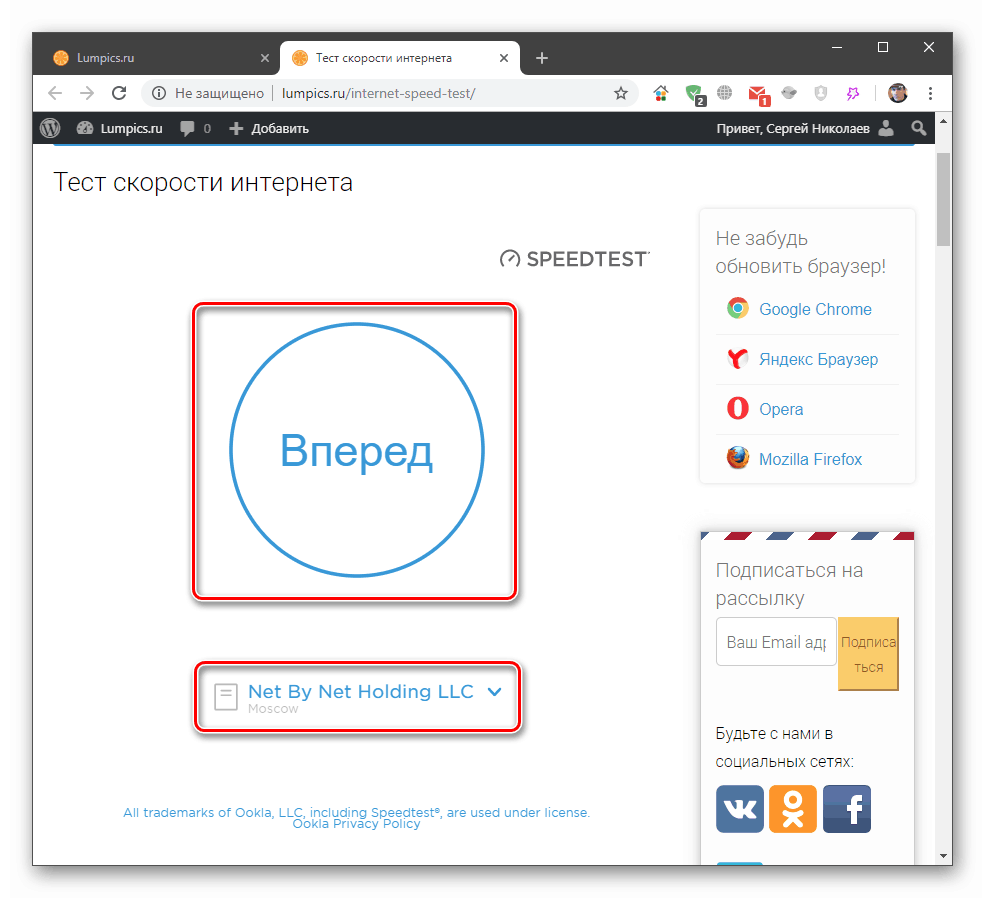Reload the page with the refresh icon

coord(119,94)
